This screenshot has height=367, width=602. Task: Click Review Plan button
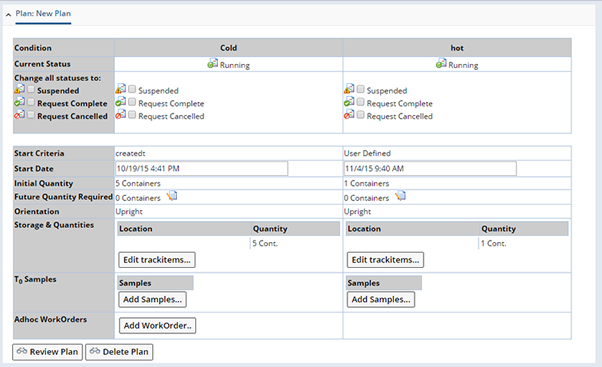tap(48, 352)
